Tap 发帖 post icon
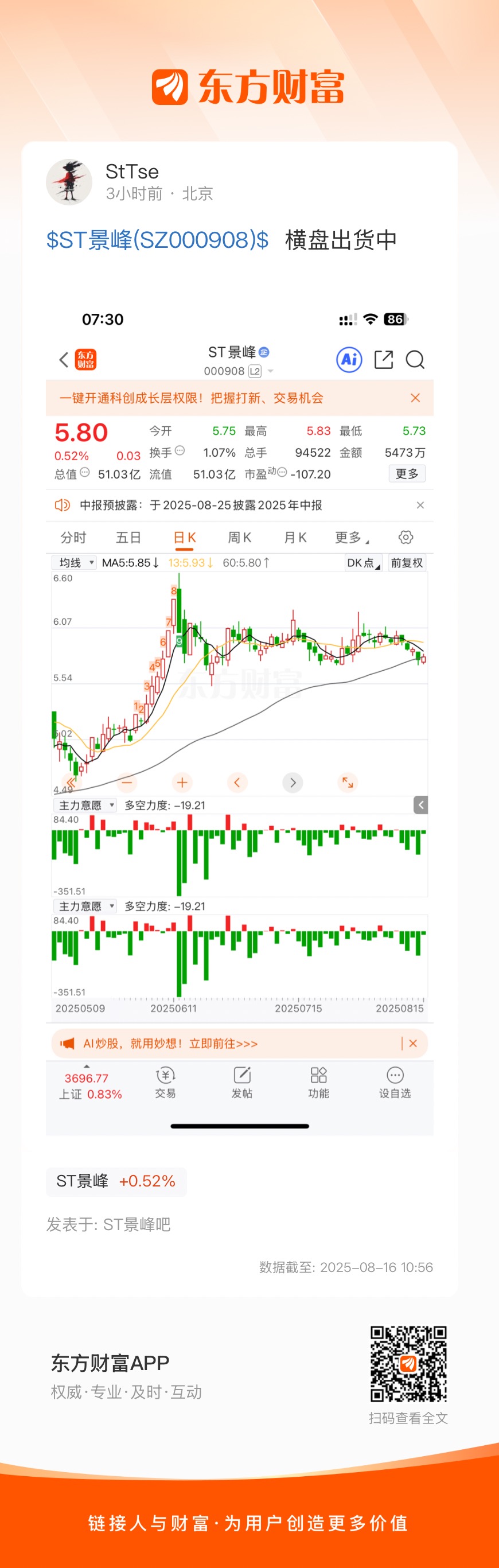499x1568 pixels. pyautogui.click(x=241, y=1082)
